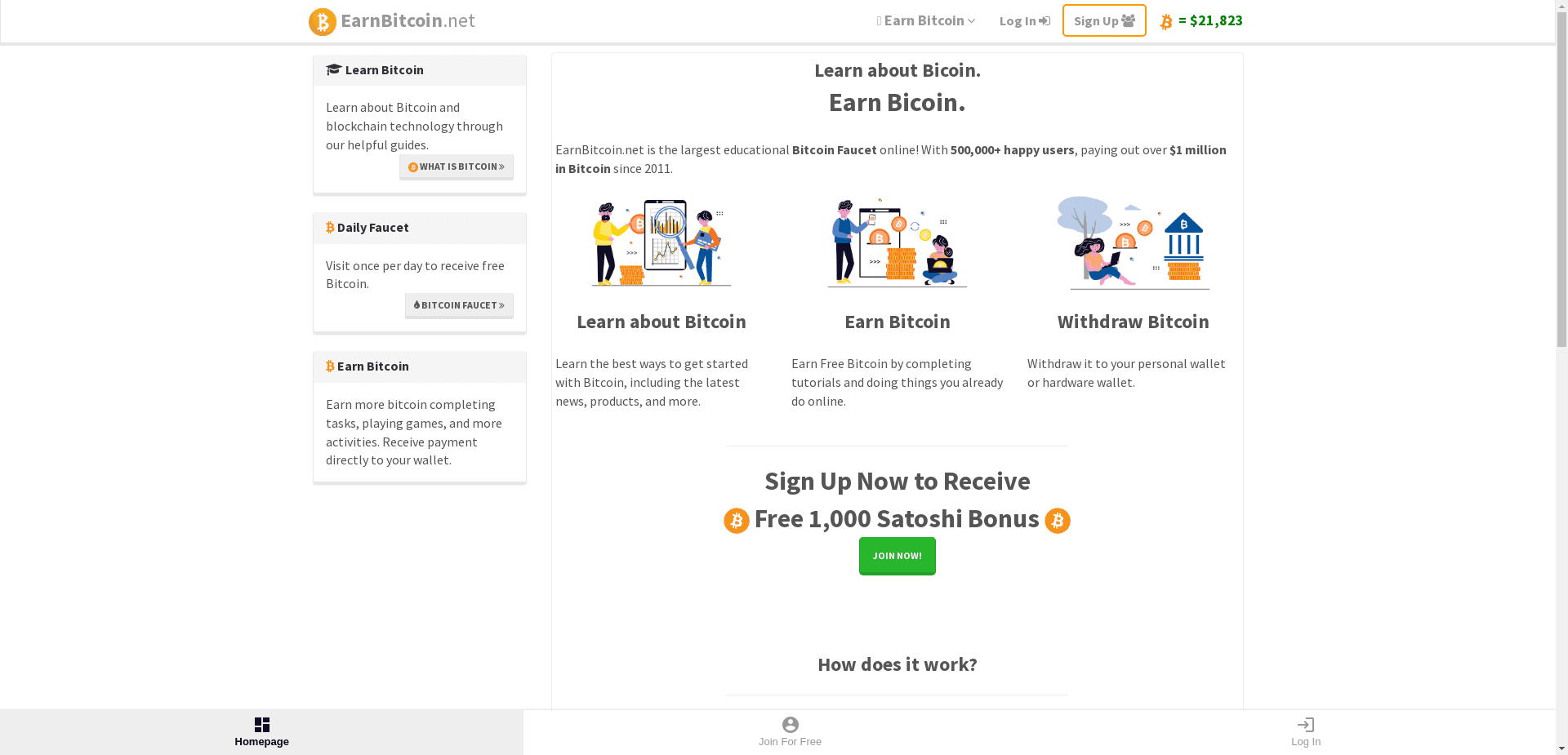Click the login arrow icon in bottom bar
The width and height of the screenshot is (1568, 755).
click(1306, 725)
